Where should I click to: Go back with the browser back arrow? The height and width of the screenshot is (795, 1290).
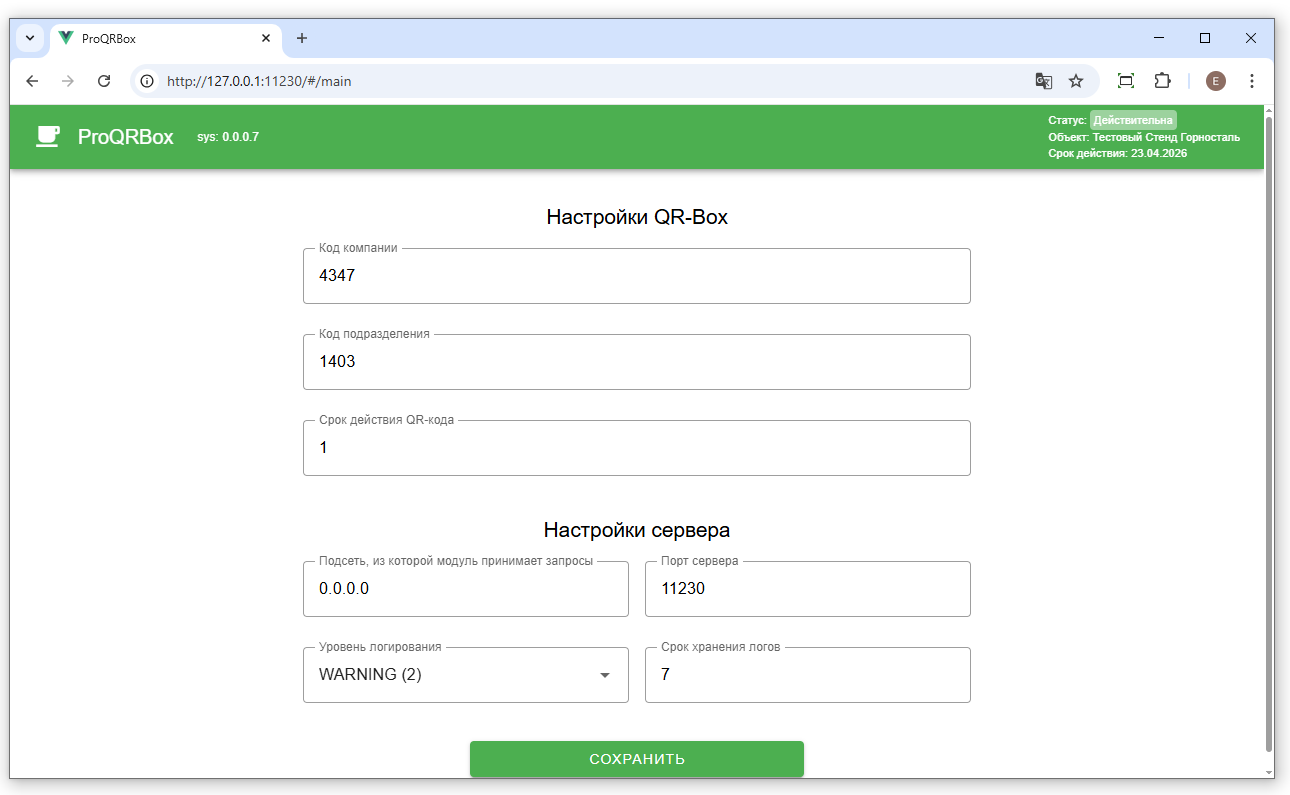(x=32, y=81)
